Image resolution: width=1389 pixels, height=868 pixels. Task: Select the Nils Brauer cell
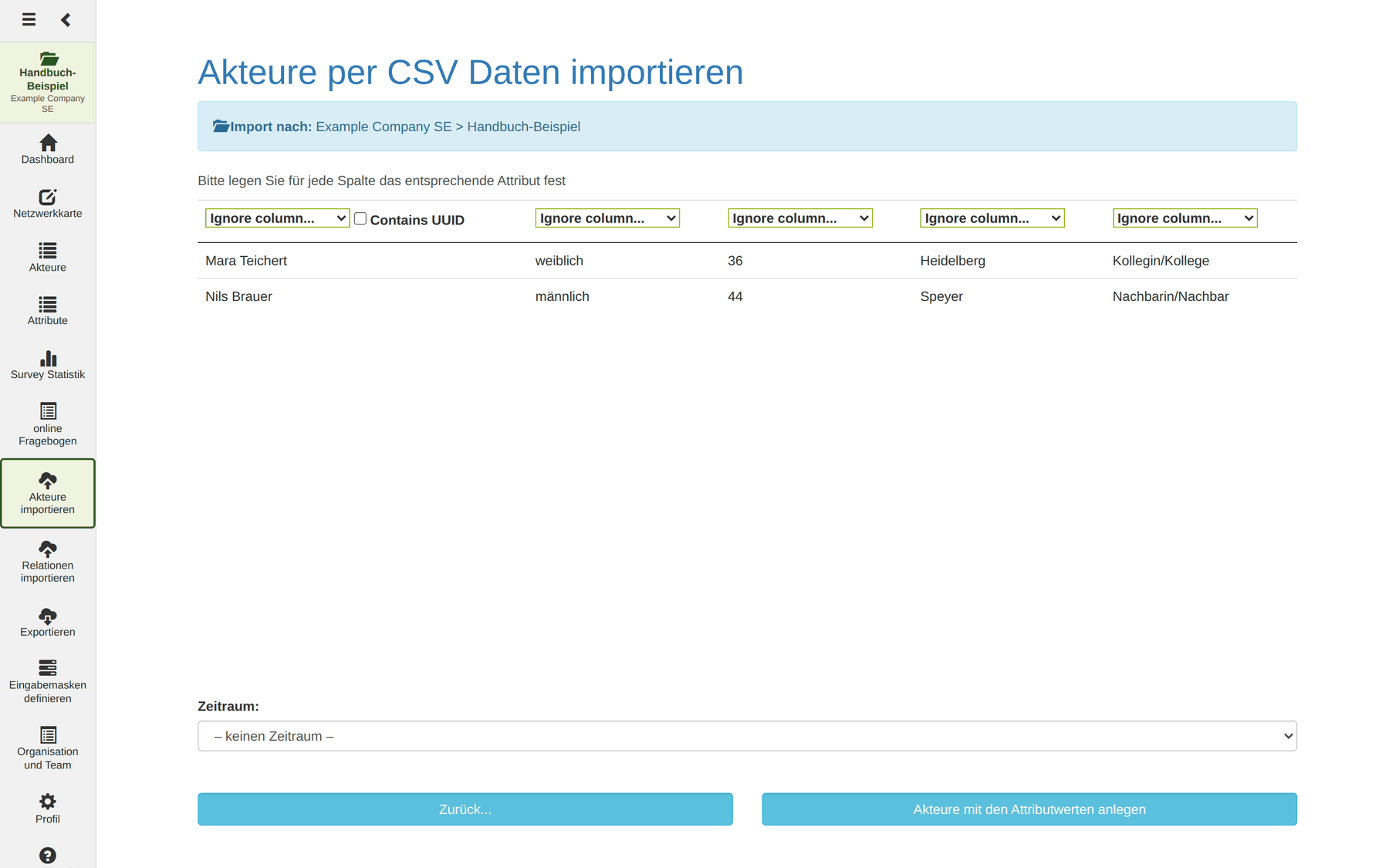click(238, 296)
